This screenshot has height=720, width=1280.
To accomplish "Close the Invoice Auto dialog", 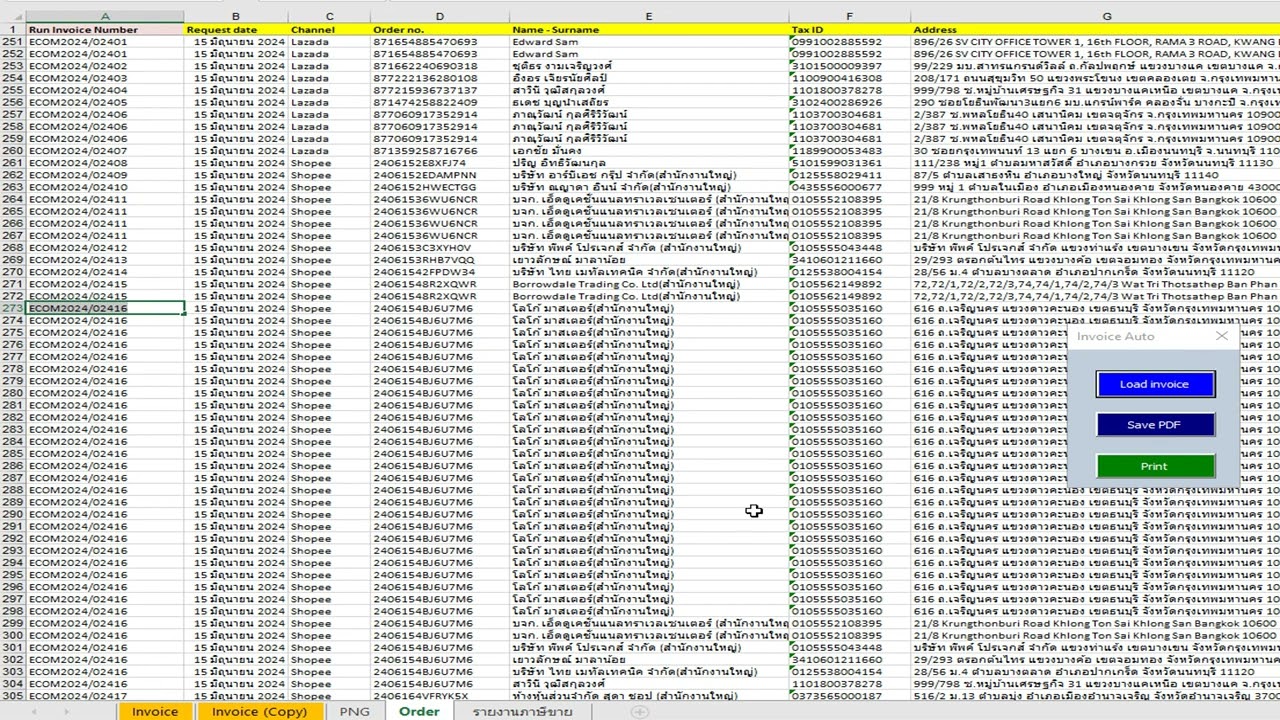I will [1221, 336].
